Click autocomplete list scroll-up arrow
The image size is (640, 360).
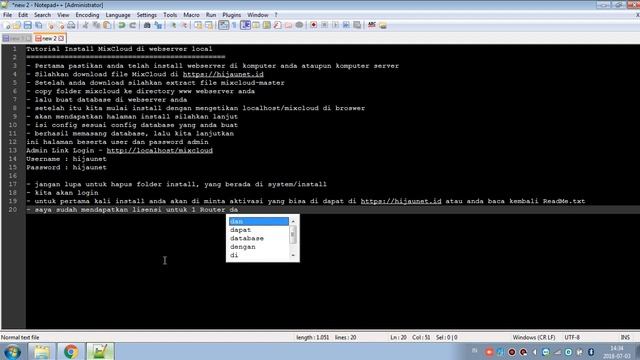pos(293,221)
